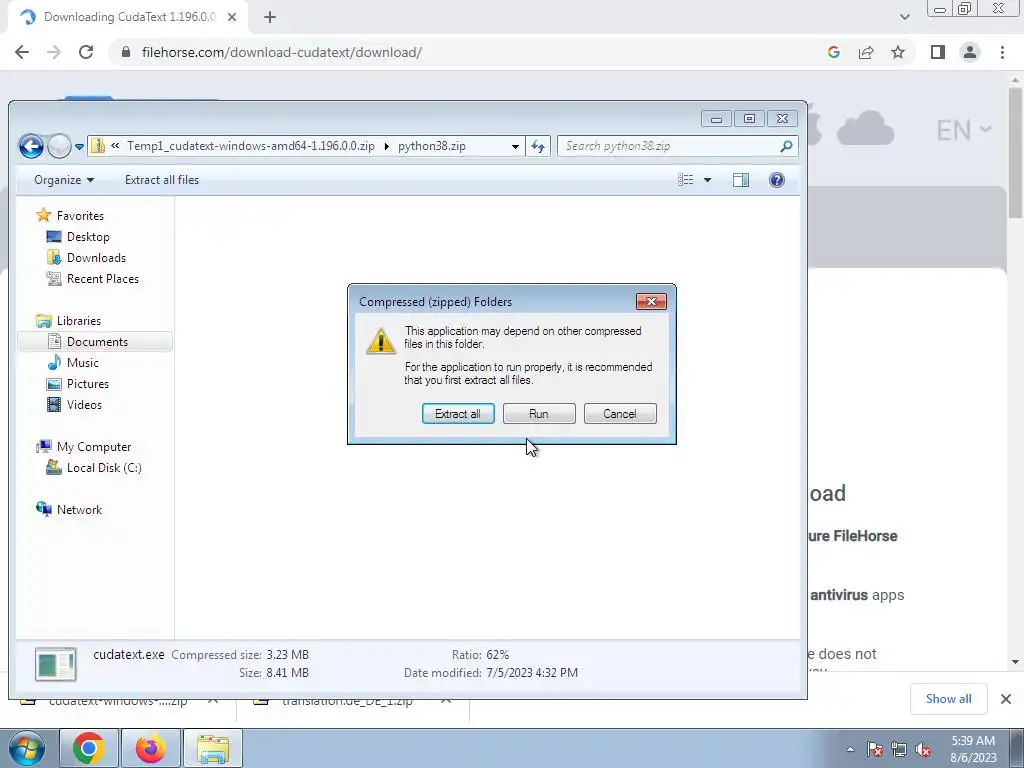Open the EN language dropdown
Image resolution: width=1024 pixels, height=768 pixels.
click(963, 130)
